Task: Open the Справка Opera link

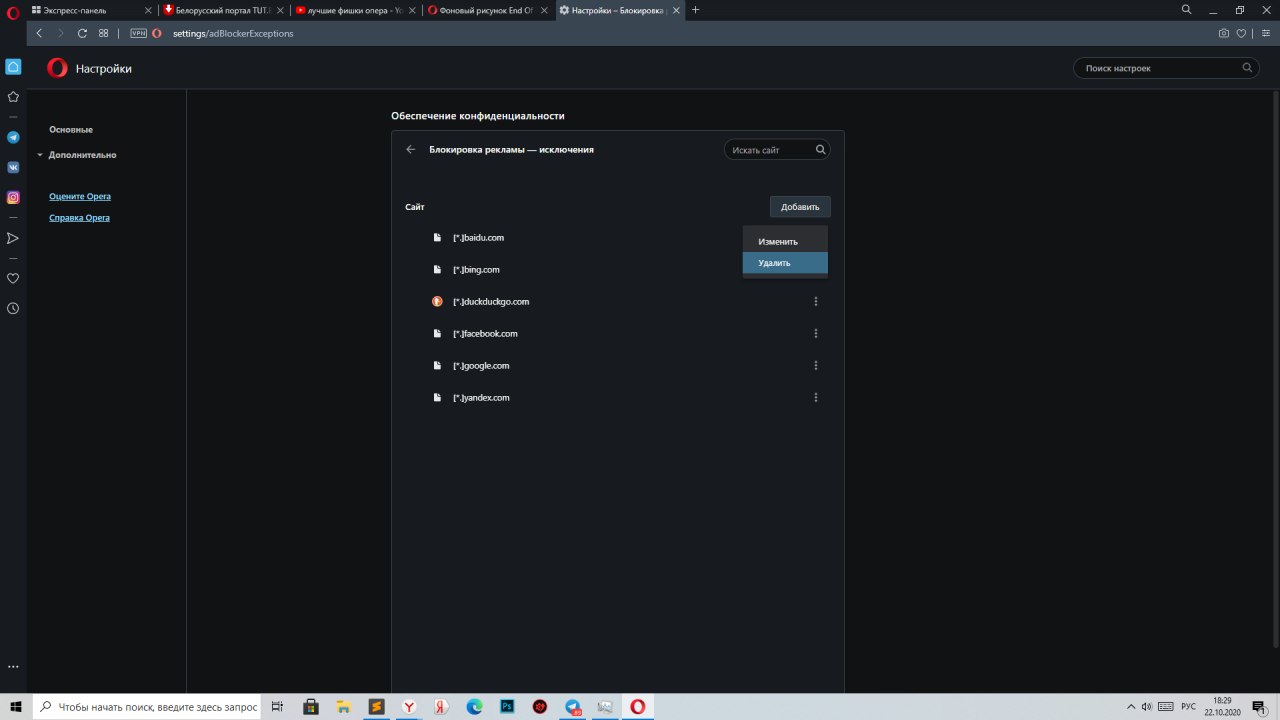Action: [79, 218]
